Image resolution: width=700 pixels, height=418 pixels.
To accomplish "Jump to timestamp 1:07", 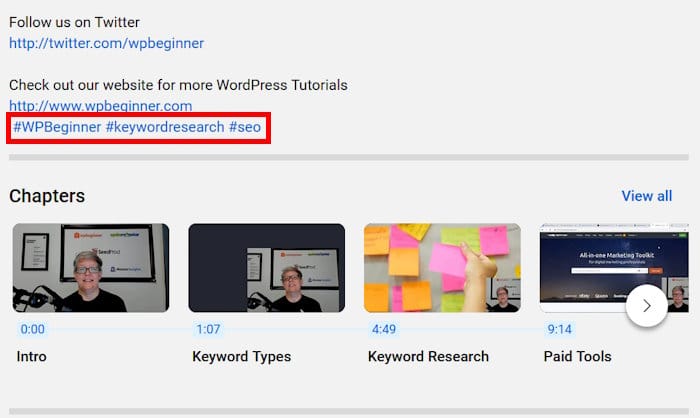I will coord(208,329).
